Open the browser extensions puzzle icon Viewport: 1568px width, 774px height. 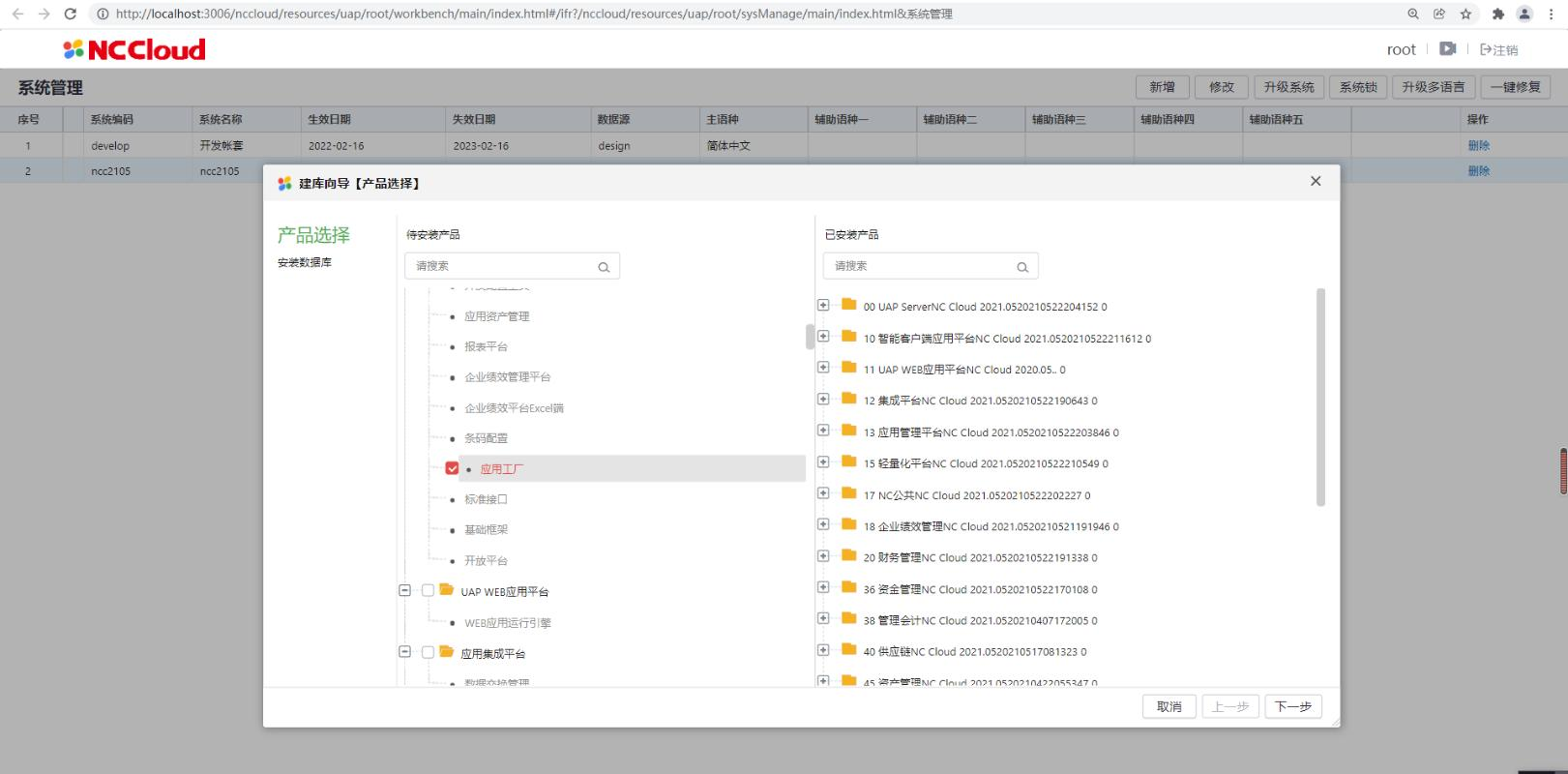1498,14
